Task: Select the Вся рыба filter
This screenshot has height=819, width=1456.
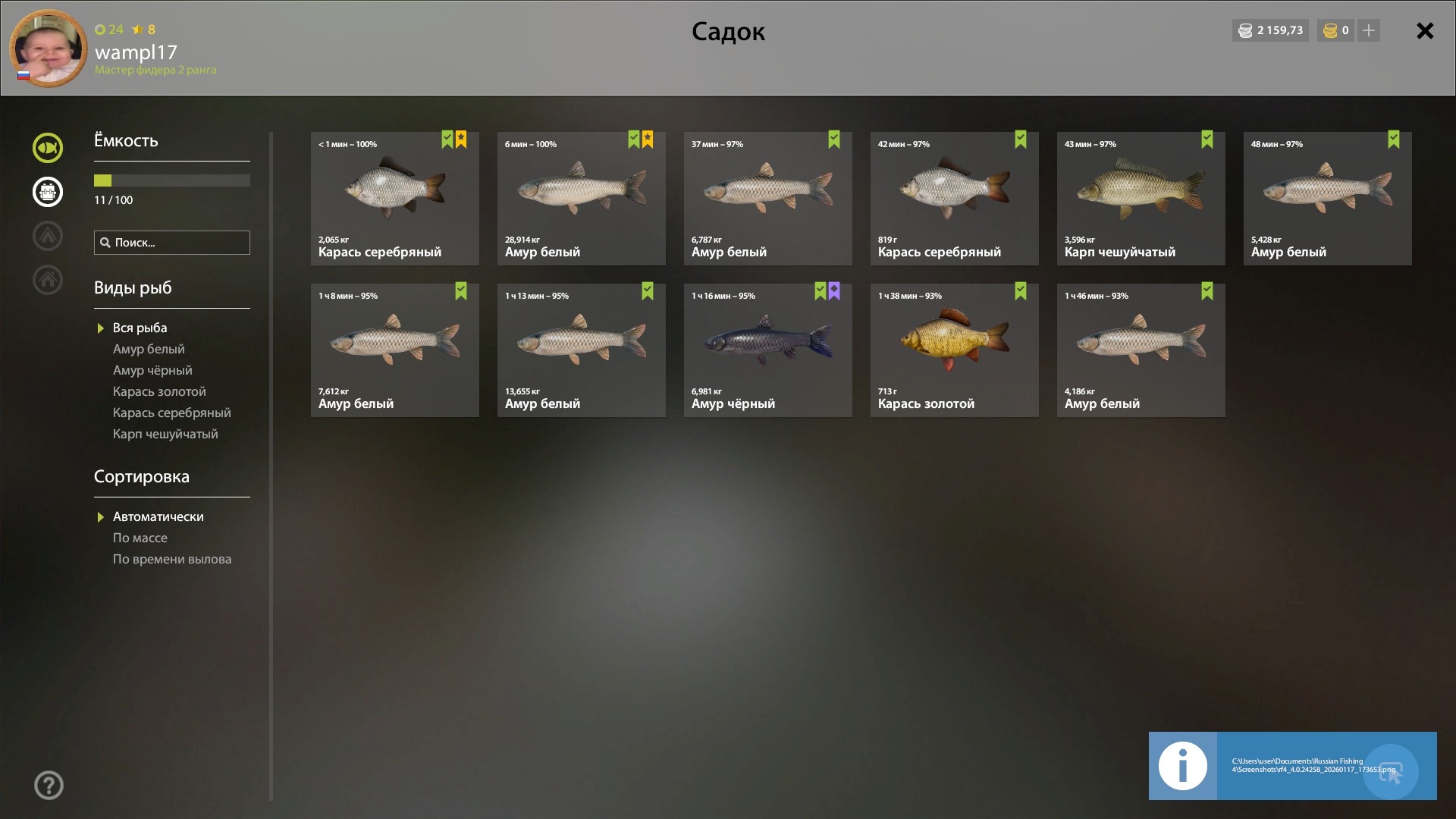Action: pyautogui.click(x=140, y=328)
